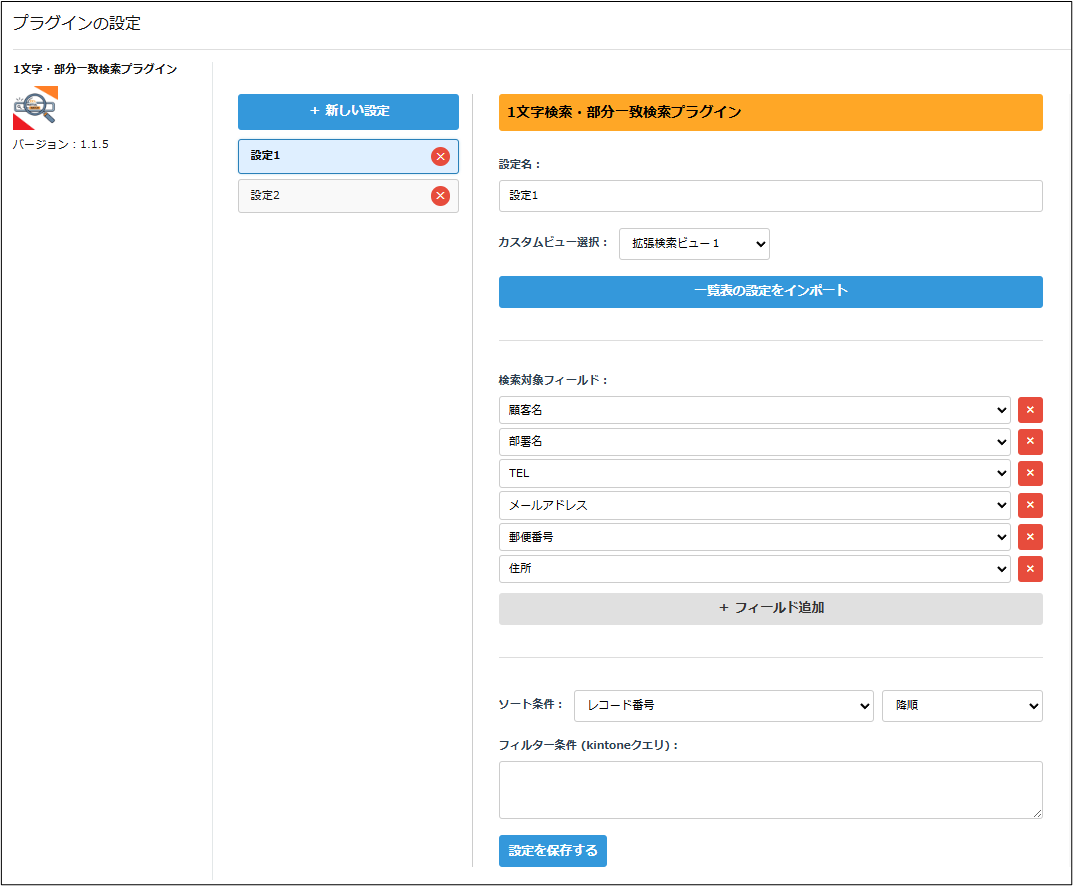Open the カスタムビュー選択 dropdown
The height and width of the screenshot is (886, 1073).
tap(694, 244)
